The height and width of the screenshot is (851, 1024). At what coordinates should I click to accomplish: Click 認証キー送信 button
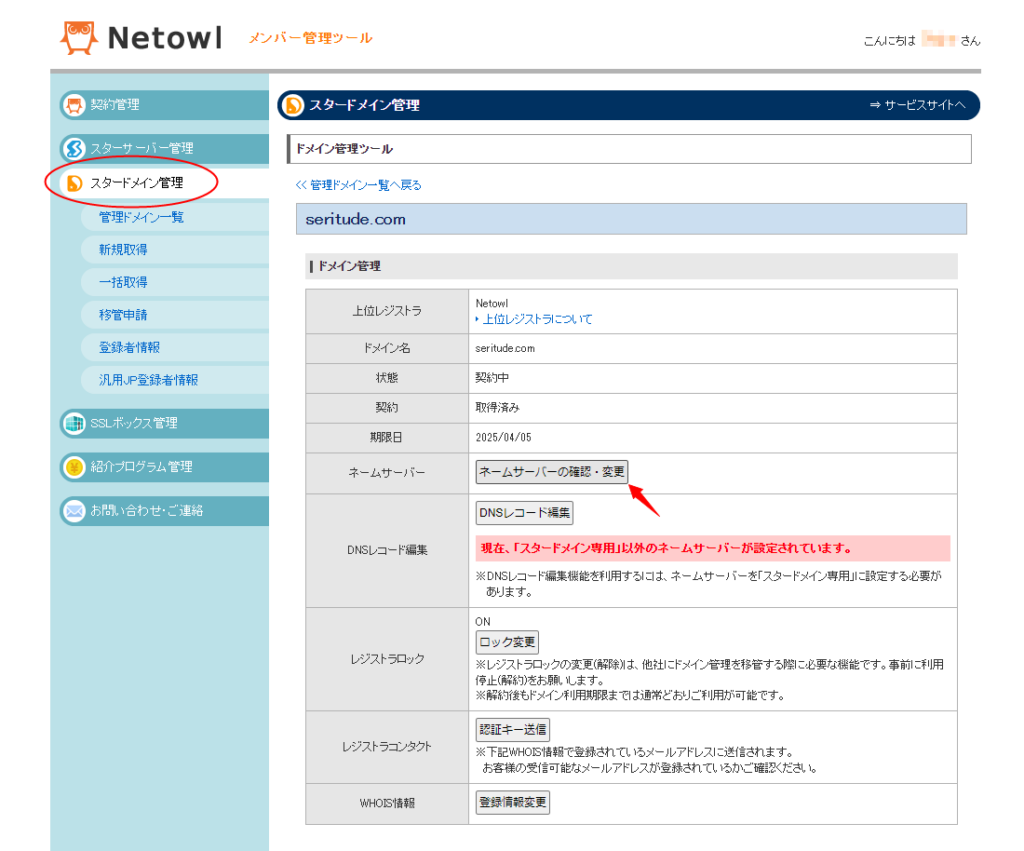pyautogui.click(x=513, y=730)
